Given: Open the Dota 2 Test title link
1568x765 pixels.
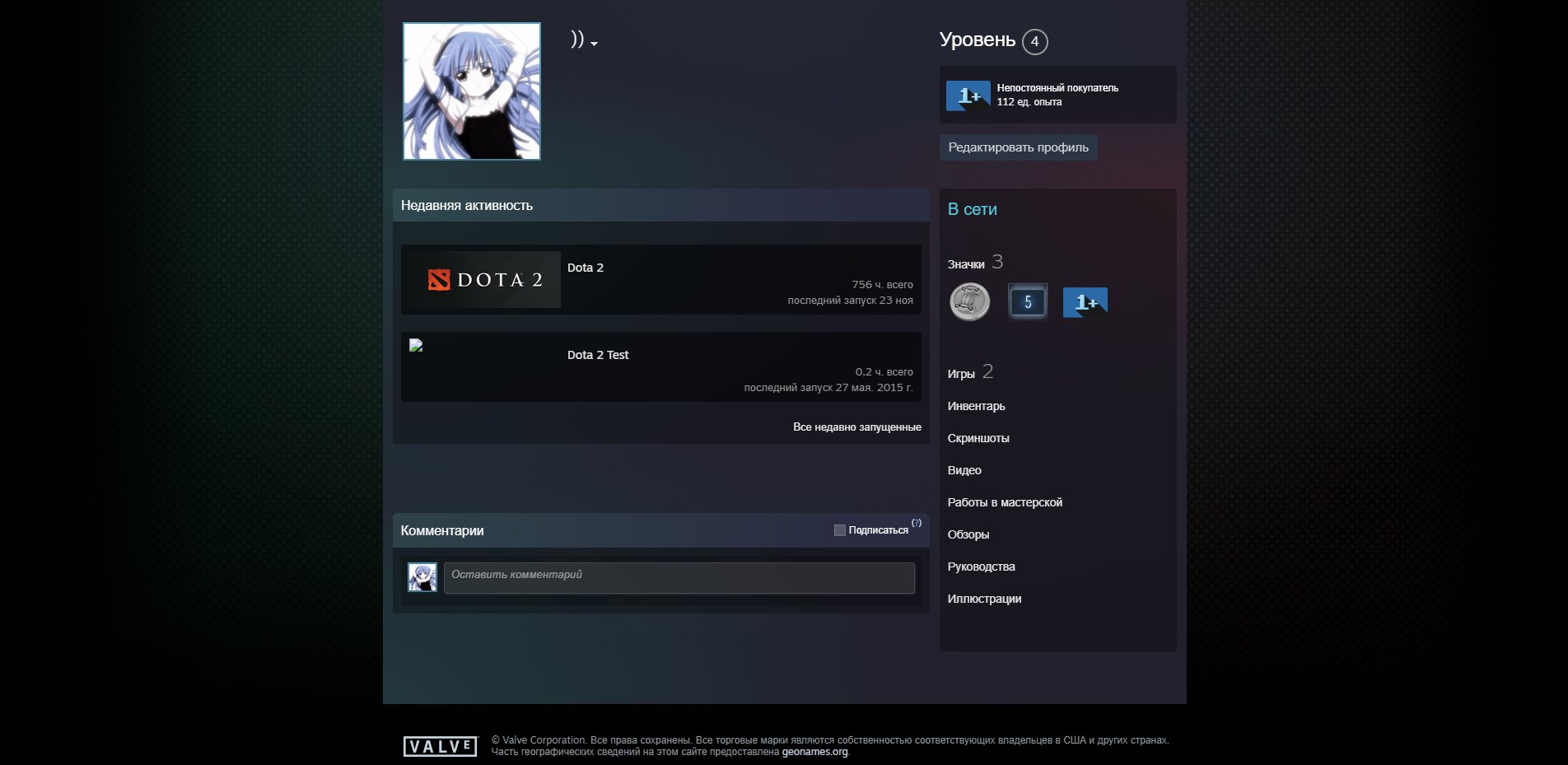Looking at the screenshot, I should [x=598, y=355].
